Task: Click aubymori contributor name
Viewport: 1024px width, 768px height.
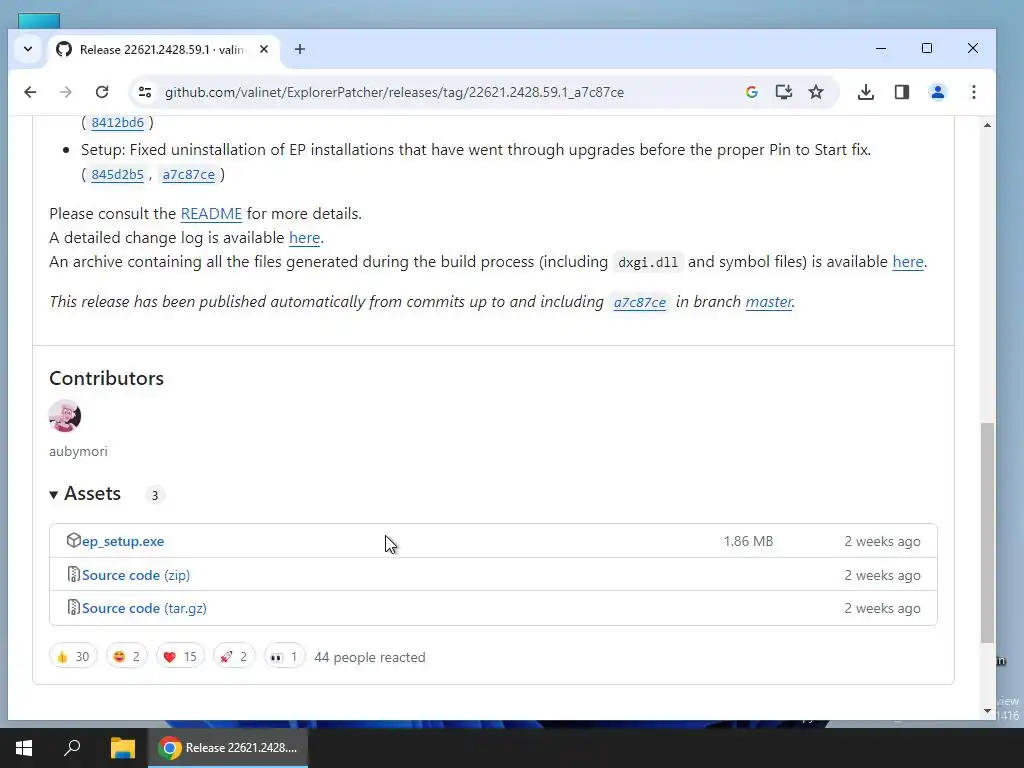Action: tap(78, 451)
